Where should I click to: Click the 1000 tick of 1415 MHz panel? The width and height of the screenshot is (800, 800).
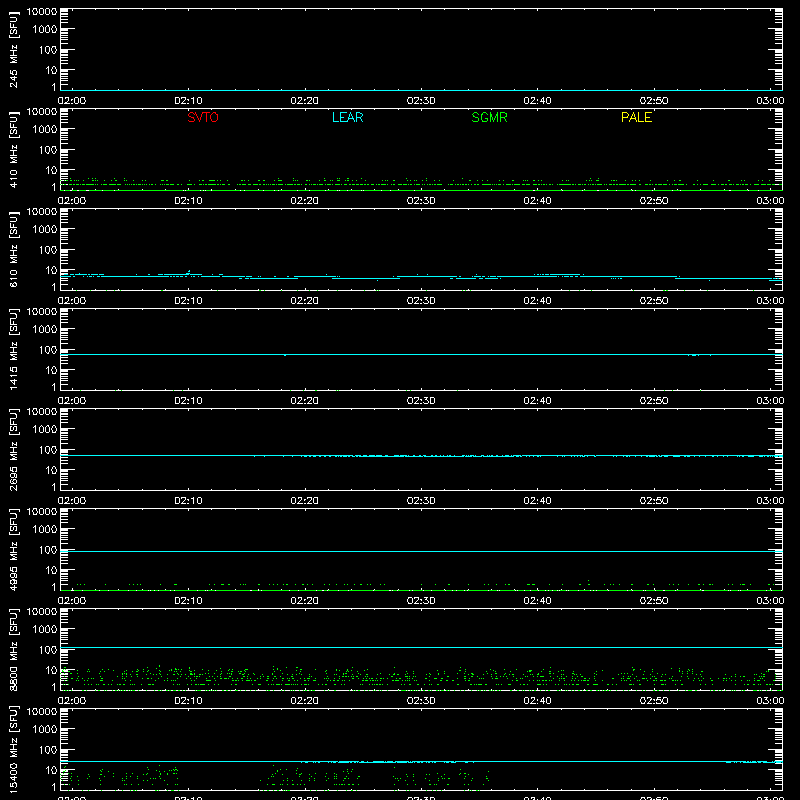tap(45, 330)
